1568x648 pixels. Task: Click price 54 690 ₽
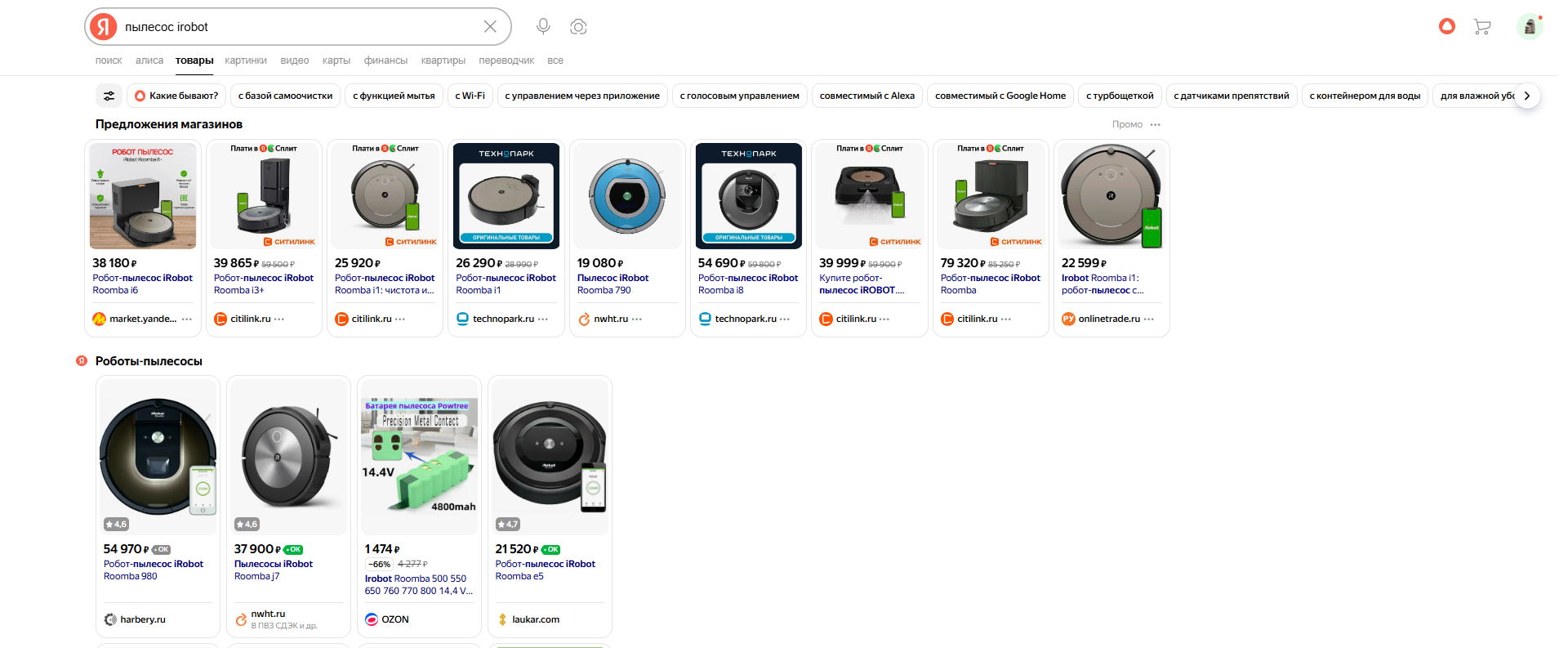[x=722, y=263]
